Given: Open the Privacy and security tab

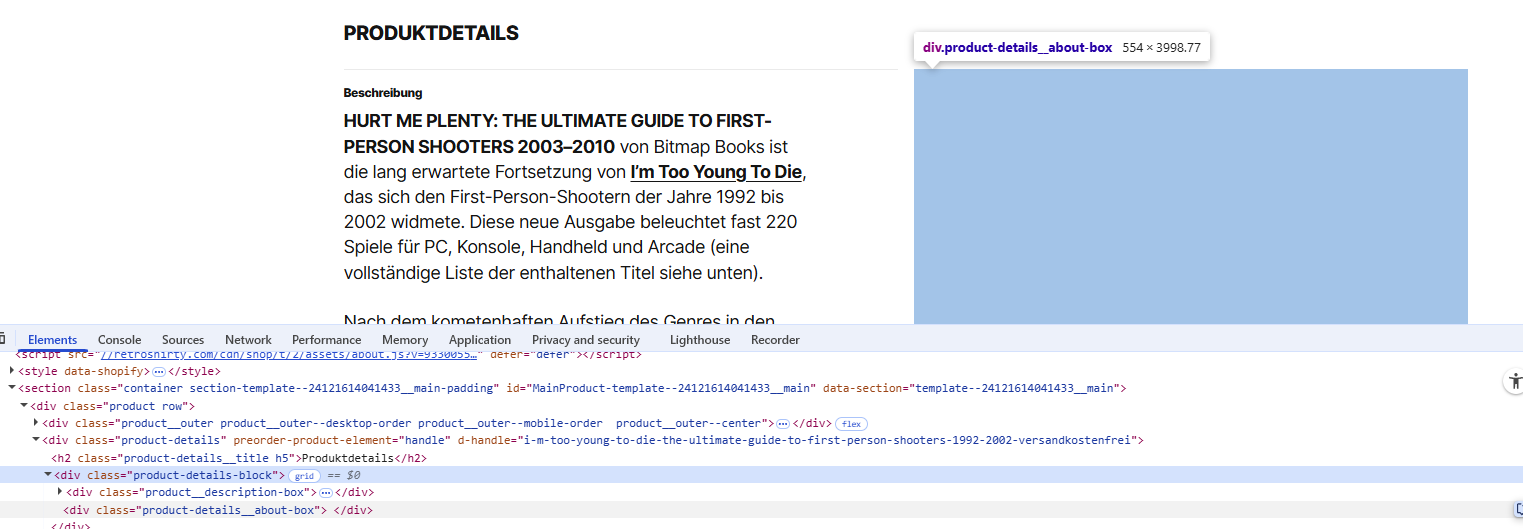Looking at the screenshot, I should tap(586, 340).
